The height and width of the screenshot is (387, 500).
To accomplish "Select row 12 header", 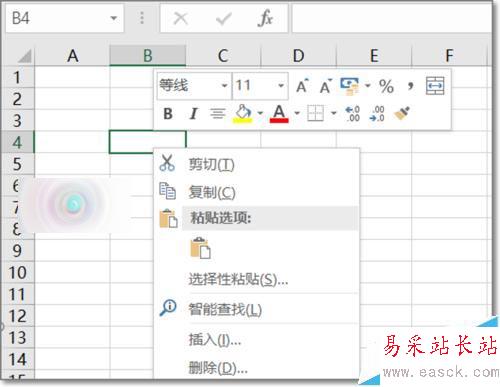I will pos(17,316).
